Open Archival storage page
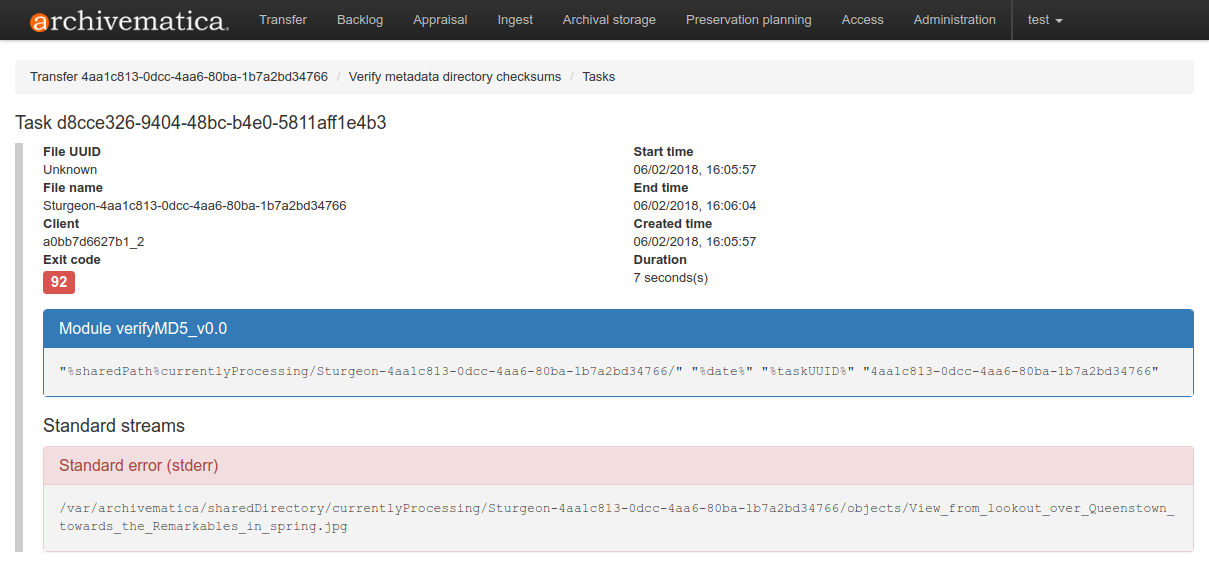 (609, 20)
